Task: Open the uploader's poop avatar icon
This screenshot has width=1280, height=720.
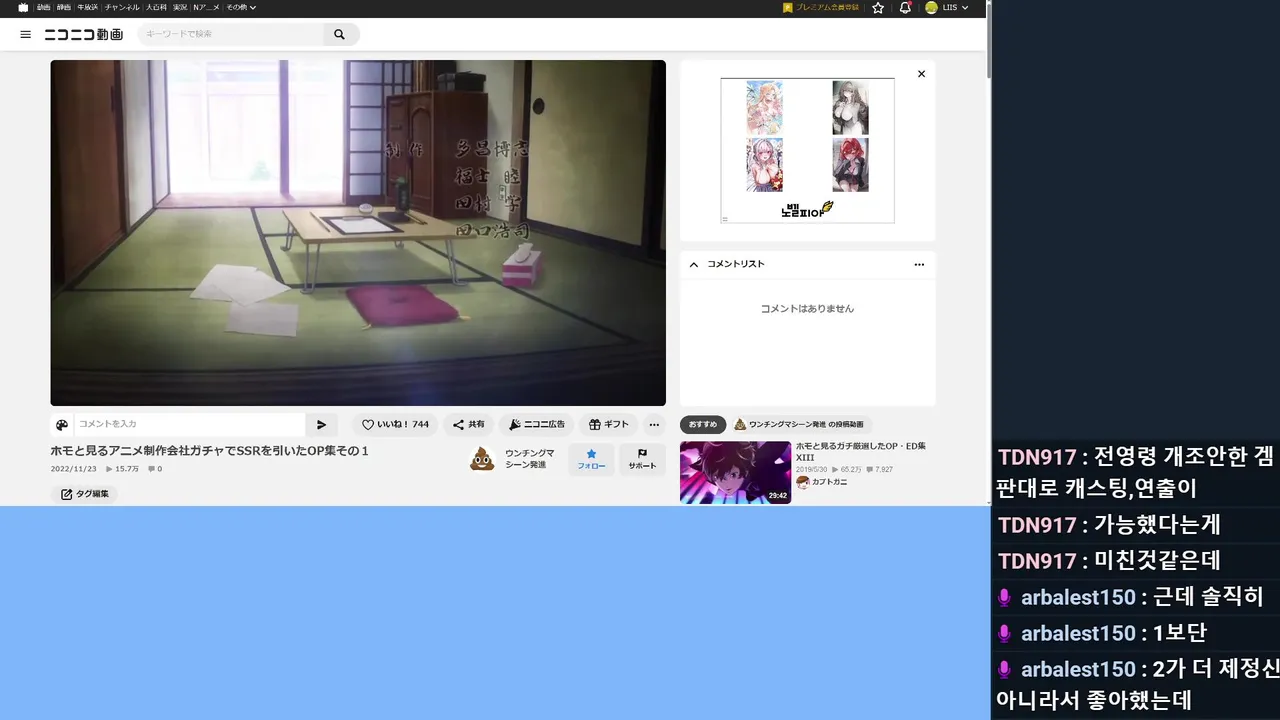Action: (x=482, y=459)
